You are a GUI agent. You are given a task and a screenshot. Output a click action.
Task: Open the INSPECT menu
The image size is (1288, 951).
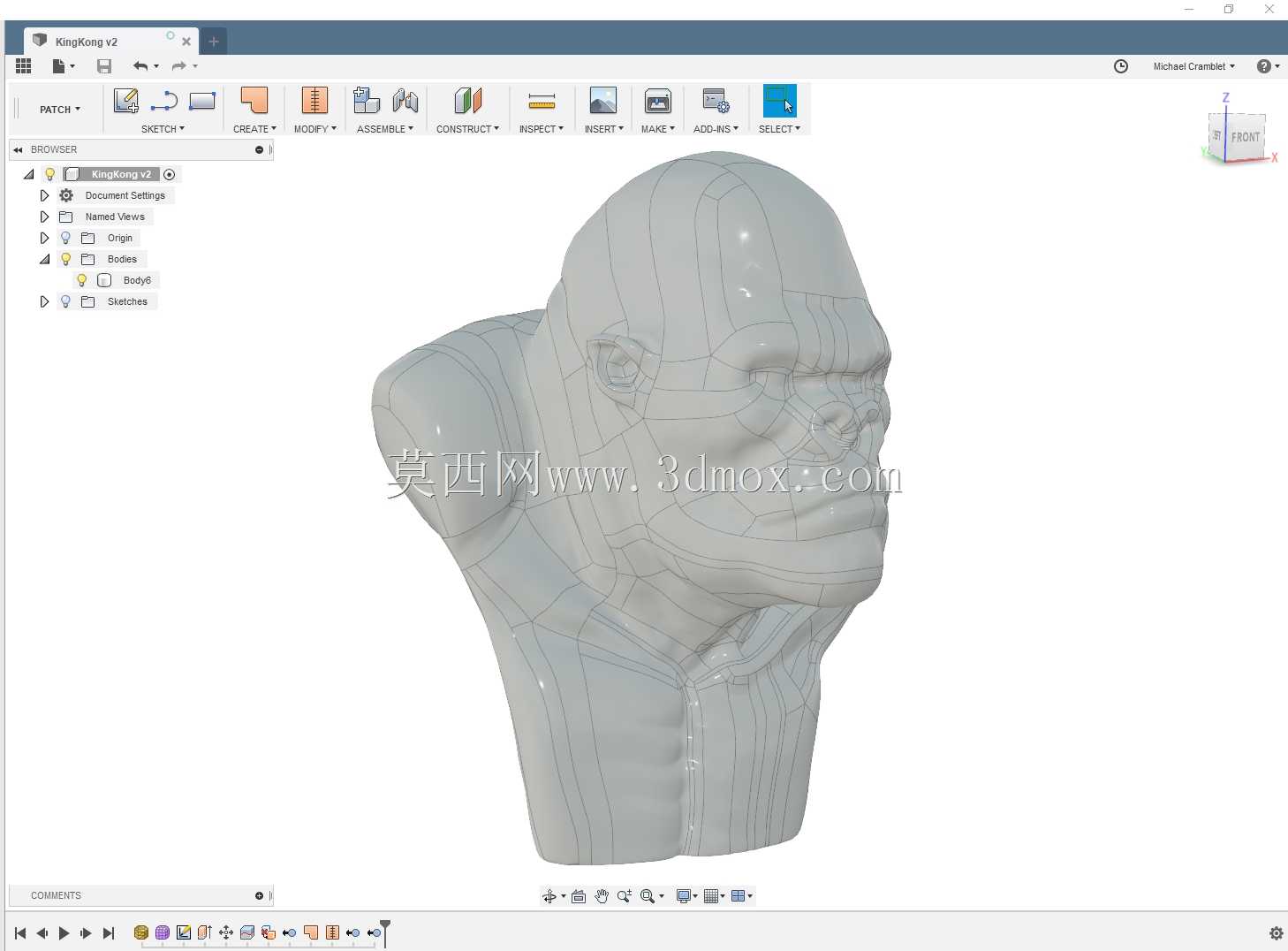[542, 129]
